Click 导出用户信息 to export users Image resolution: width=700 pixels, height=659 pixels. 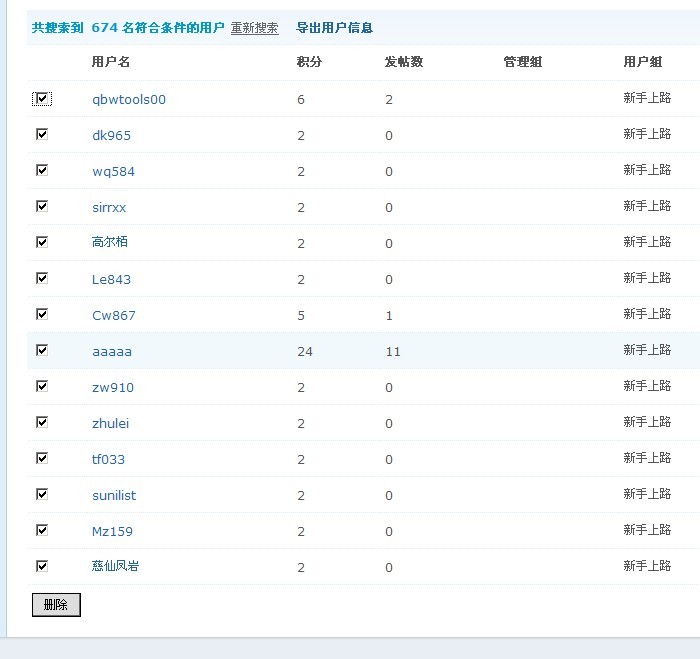point(334,28)
